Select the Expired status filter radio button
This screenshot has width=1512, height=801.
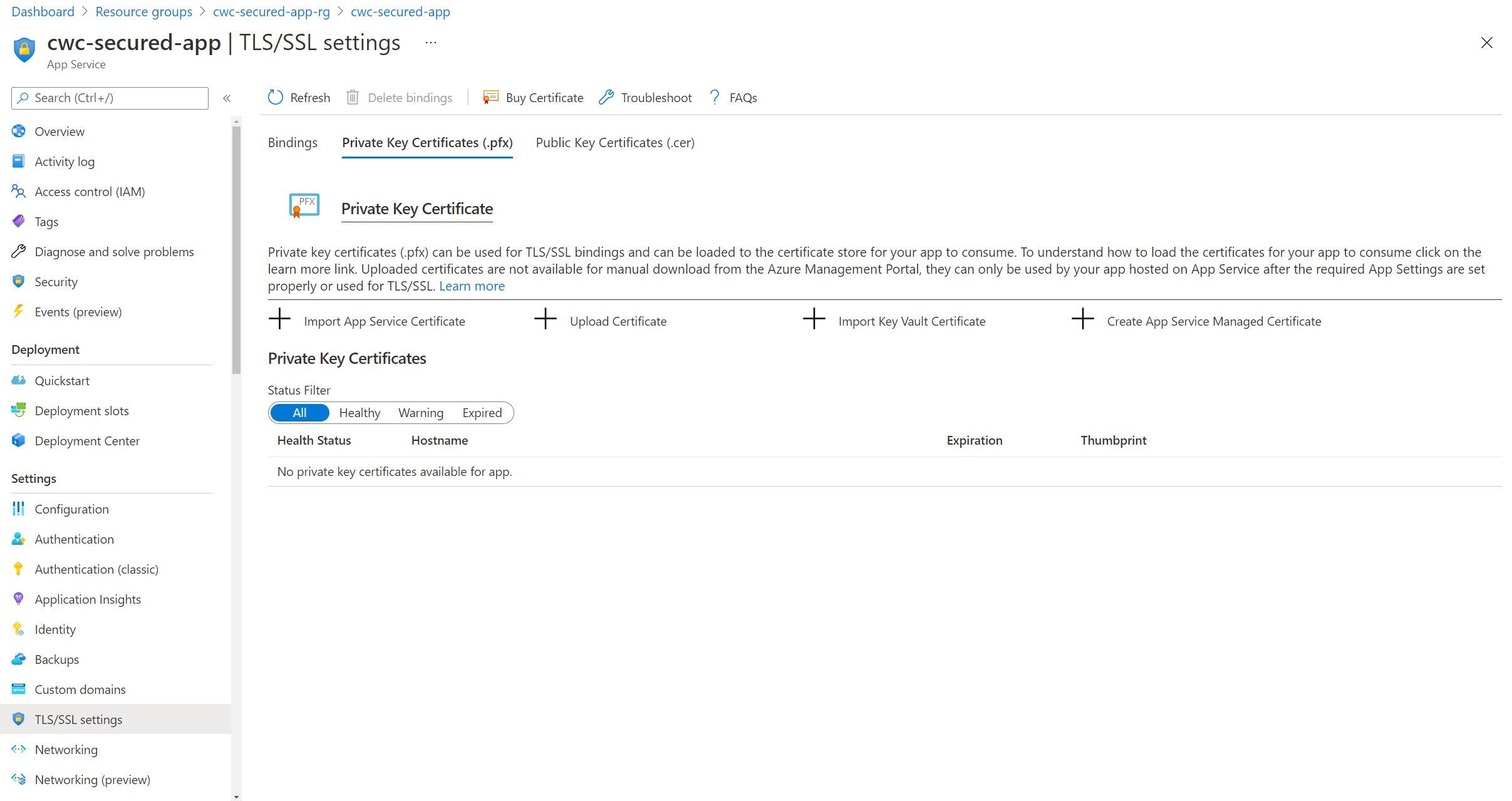coord(481,412)
